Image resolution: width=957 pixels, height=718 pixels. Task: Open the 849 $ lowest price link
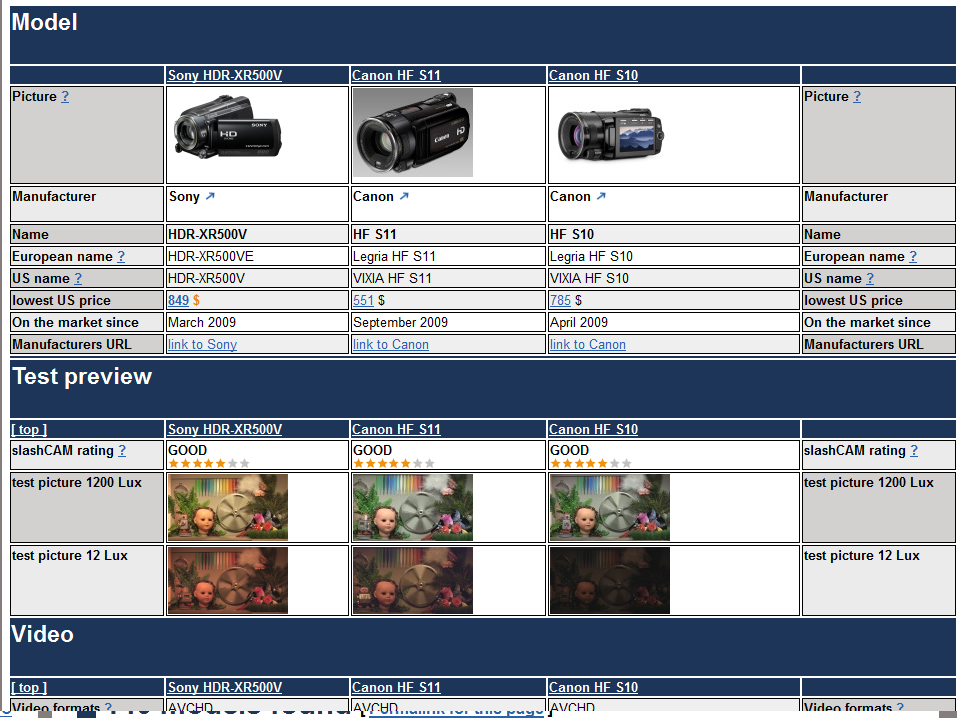[x=178, y=300]
